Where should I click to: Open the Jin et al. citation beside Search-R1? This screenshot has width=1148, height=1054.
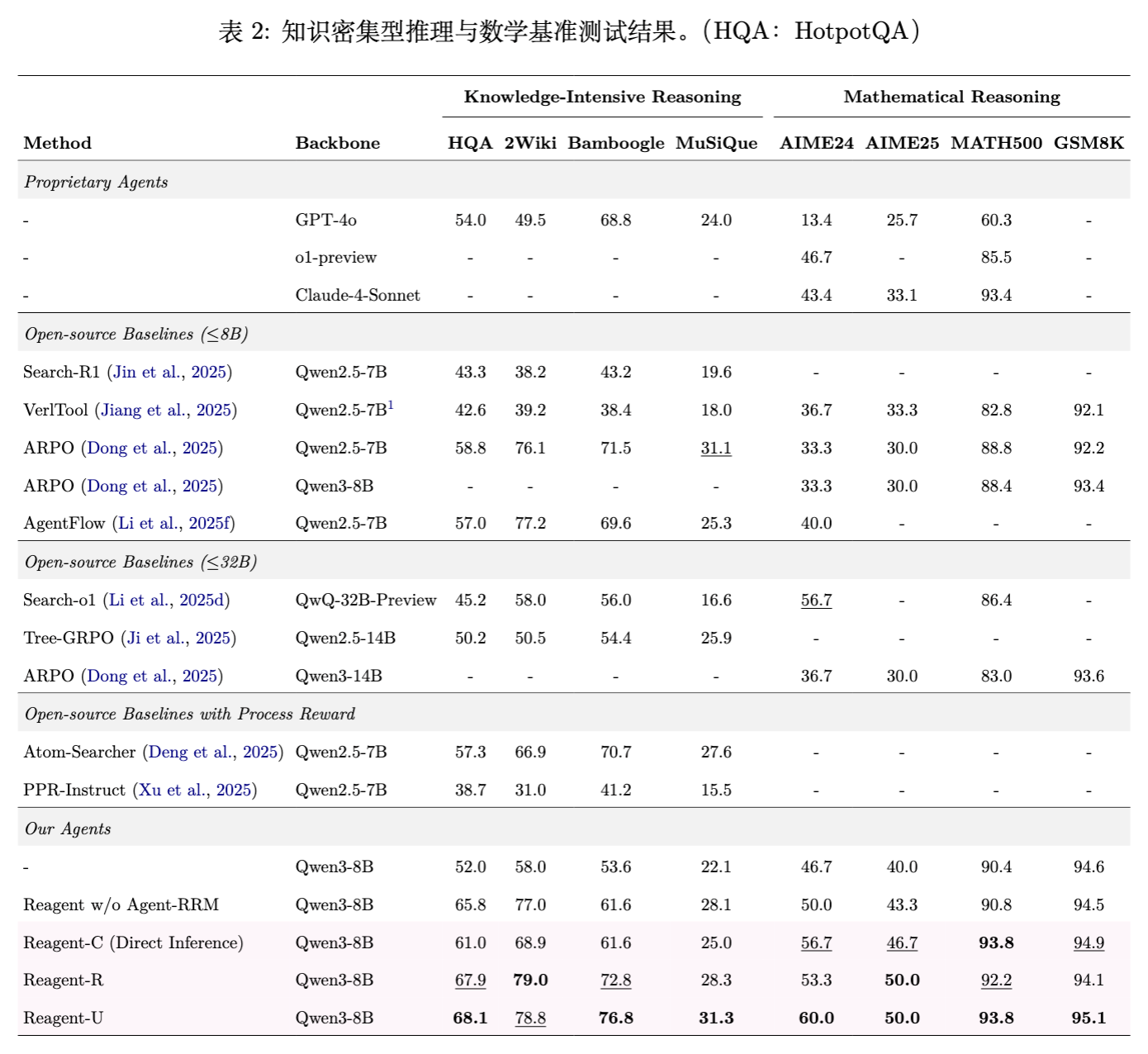coord(169,373)
